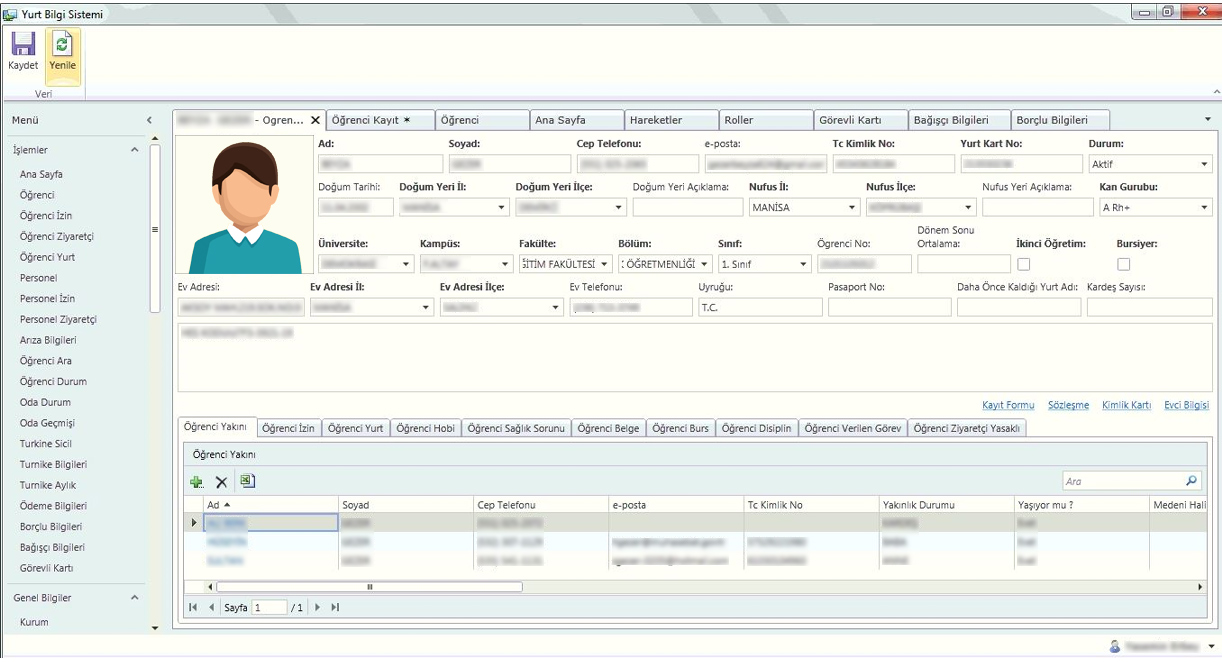Click the Kaydet save icon
This screenshot has width=1222, height=662.
point(22,45)
